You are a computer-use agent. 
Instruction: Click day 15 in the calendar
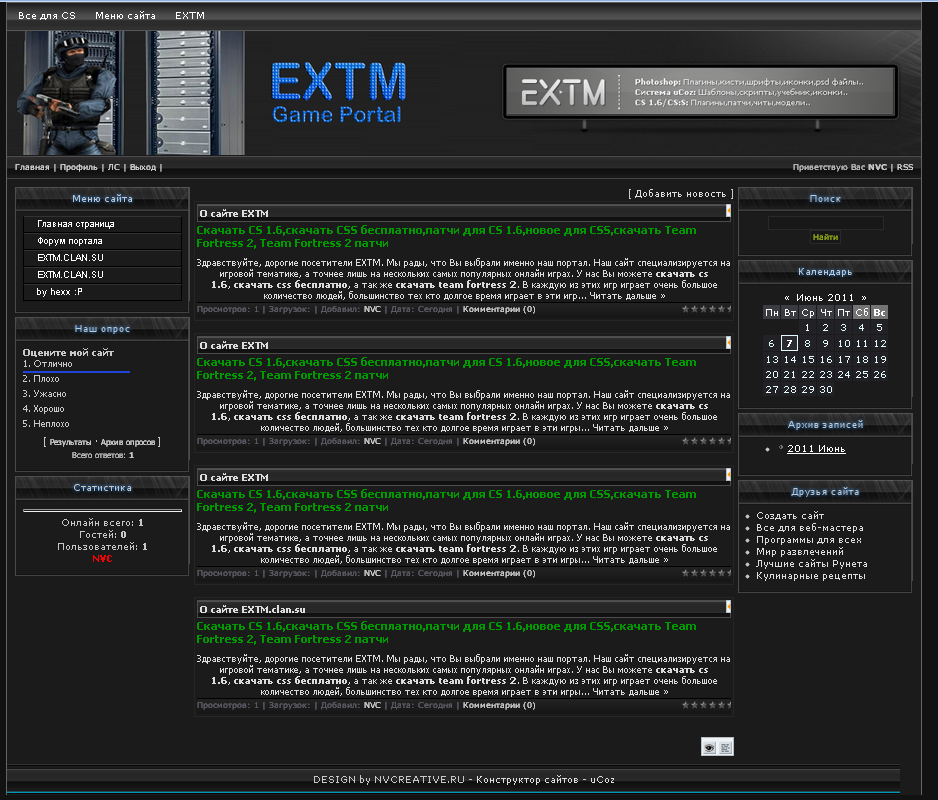808,360
